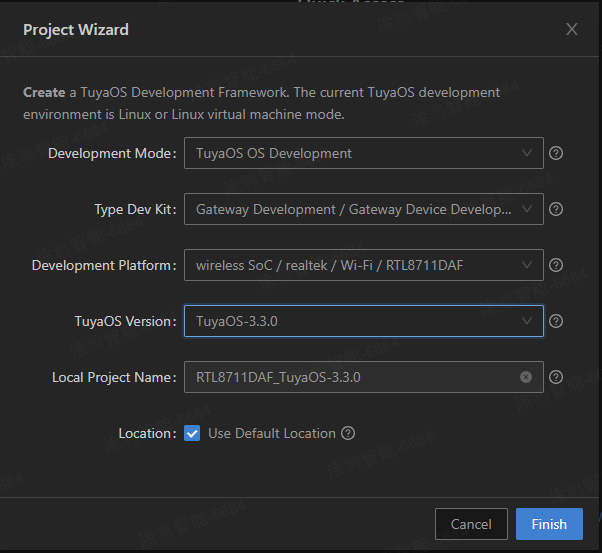Image resolution: width=602 pixels, height=553 pixels.
Task: Click help icon next to Type Dev Kit
Action: point(556,209)
